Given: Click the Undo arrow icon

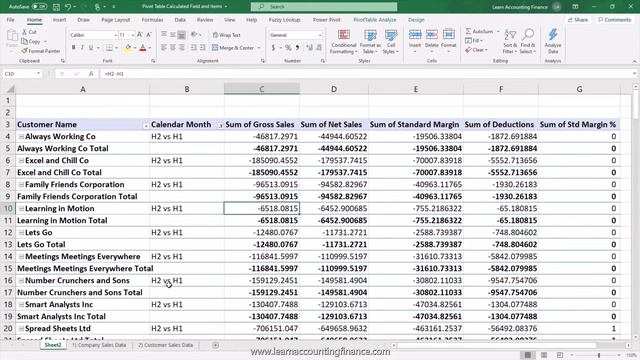Looking at the screenshot, I should tap(68, 7).
